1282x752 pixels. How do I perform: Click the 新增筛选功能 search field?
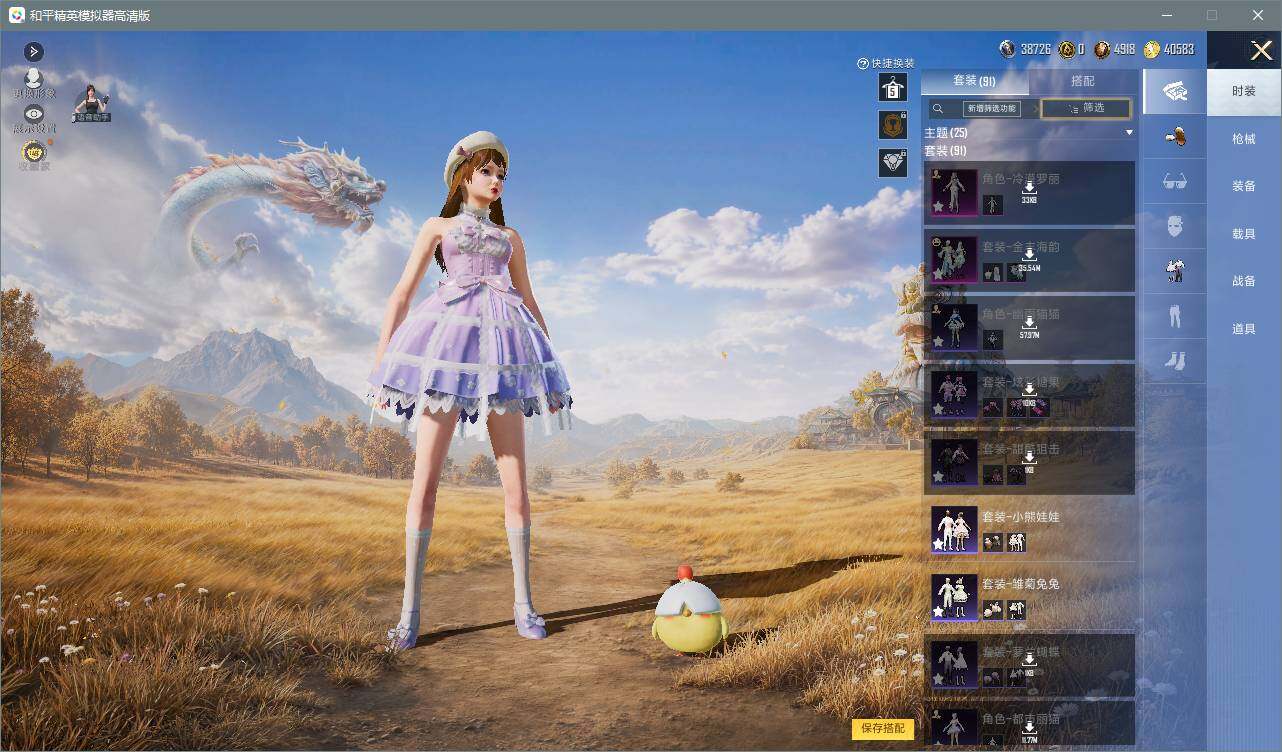(991, 109)
